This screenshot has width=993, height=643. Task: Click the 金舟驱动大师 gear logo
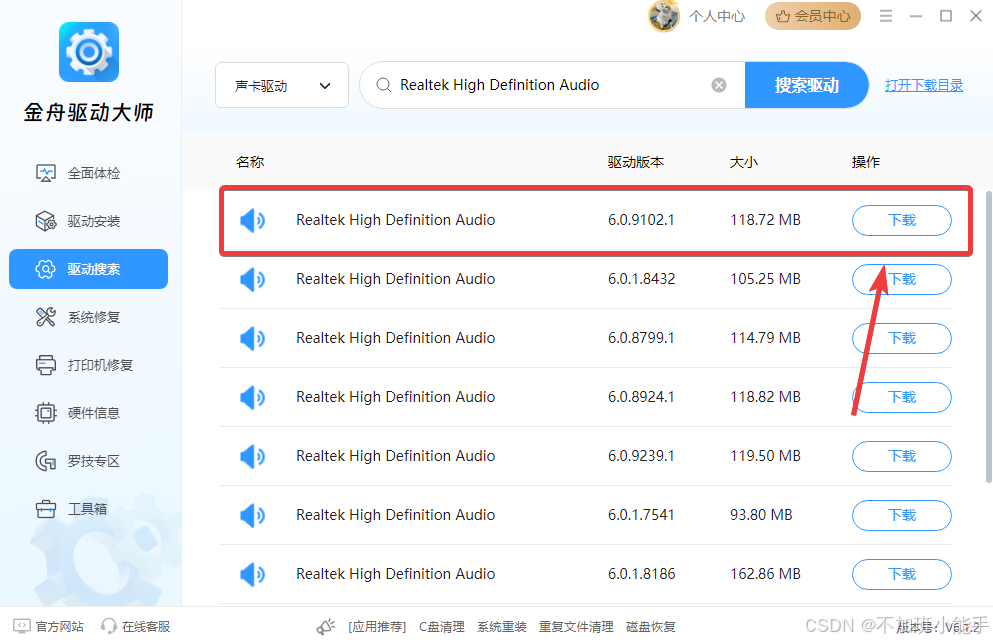[x=89, y=52]
